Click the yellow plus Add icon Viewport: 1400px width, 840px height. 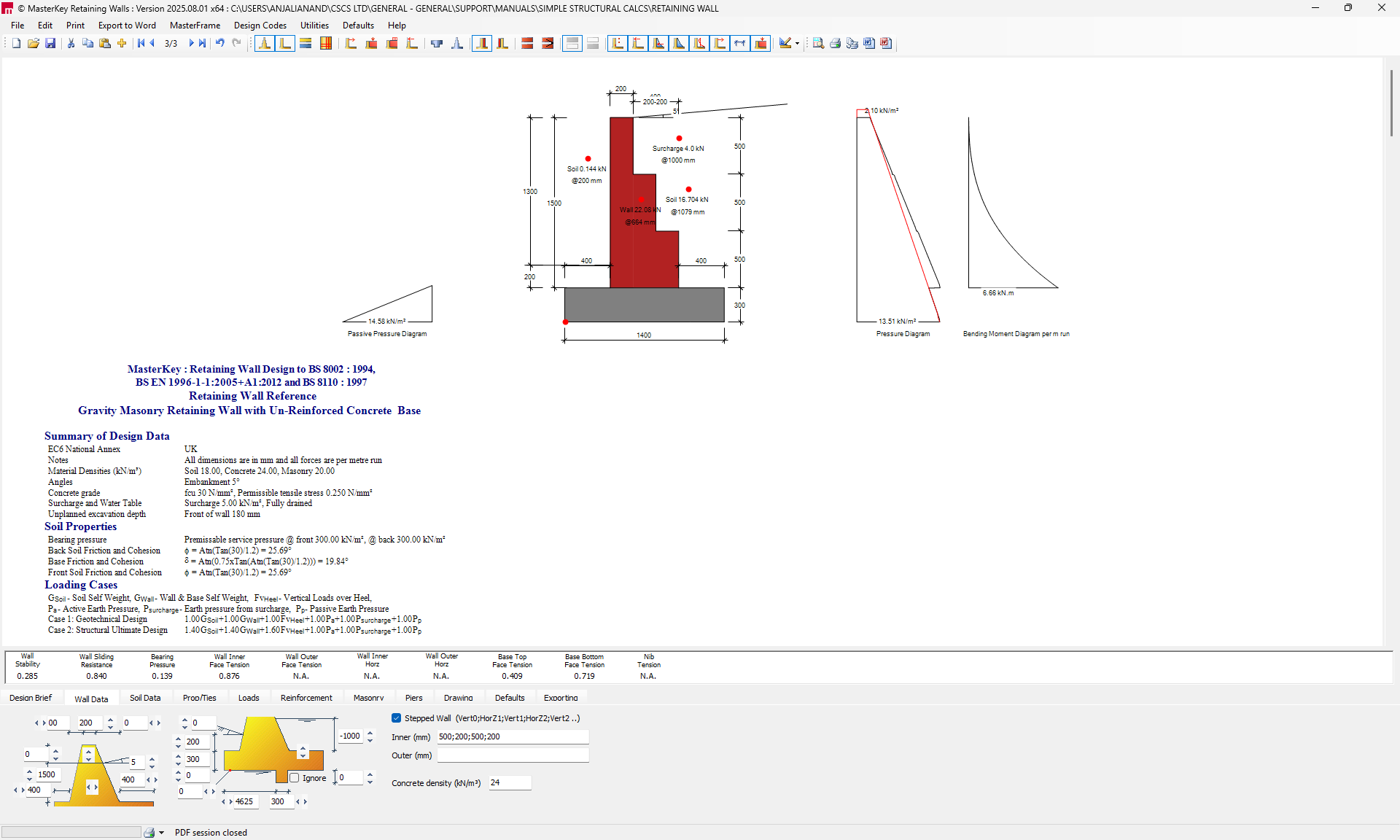click(x=122, y=44)
